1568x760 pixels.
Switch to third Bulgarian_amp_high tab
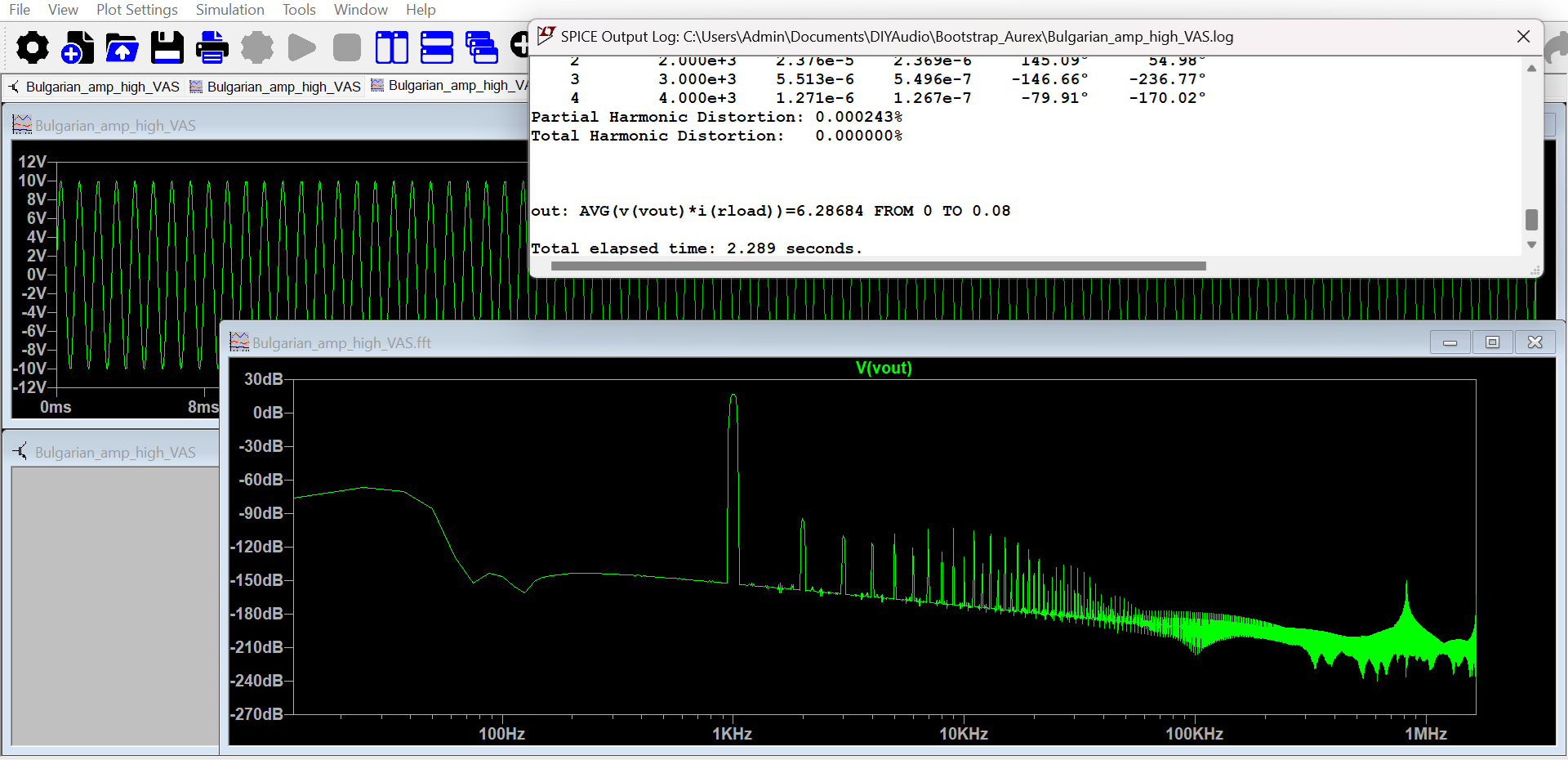tap(449, 85)
